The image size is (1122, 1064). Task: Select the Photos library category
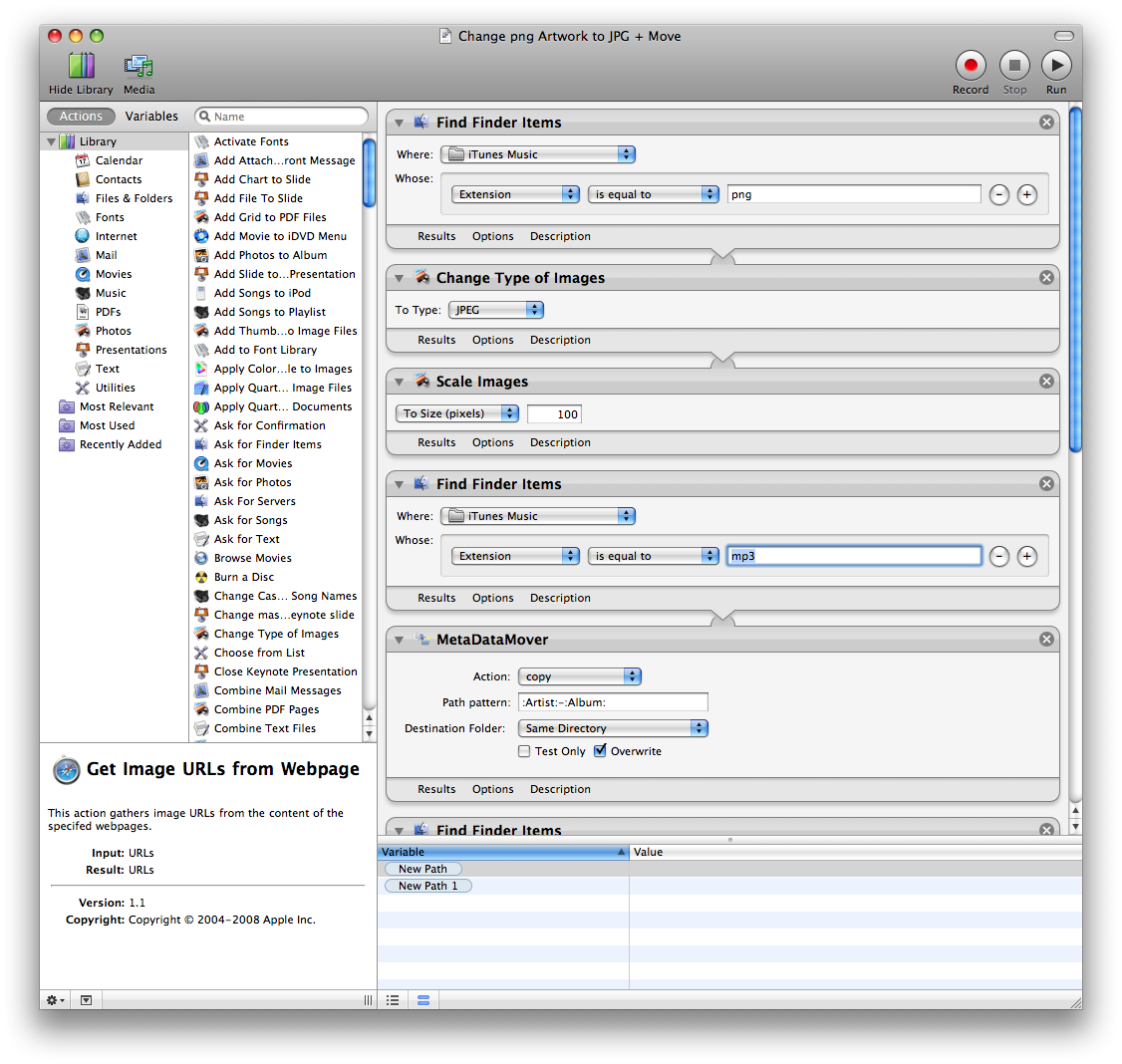(x=113, y=332)
